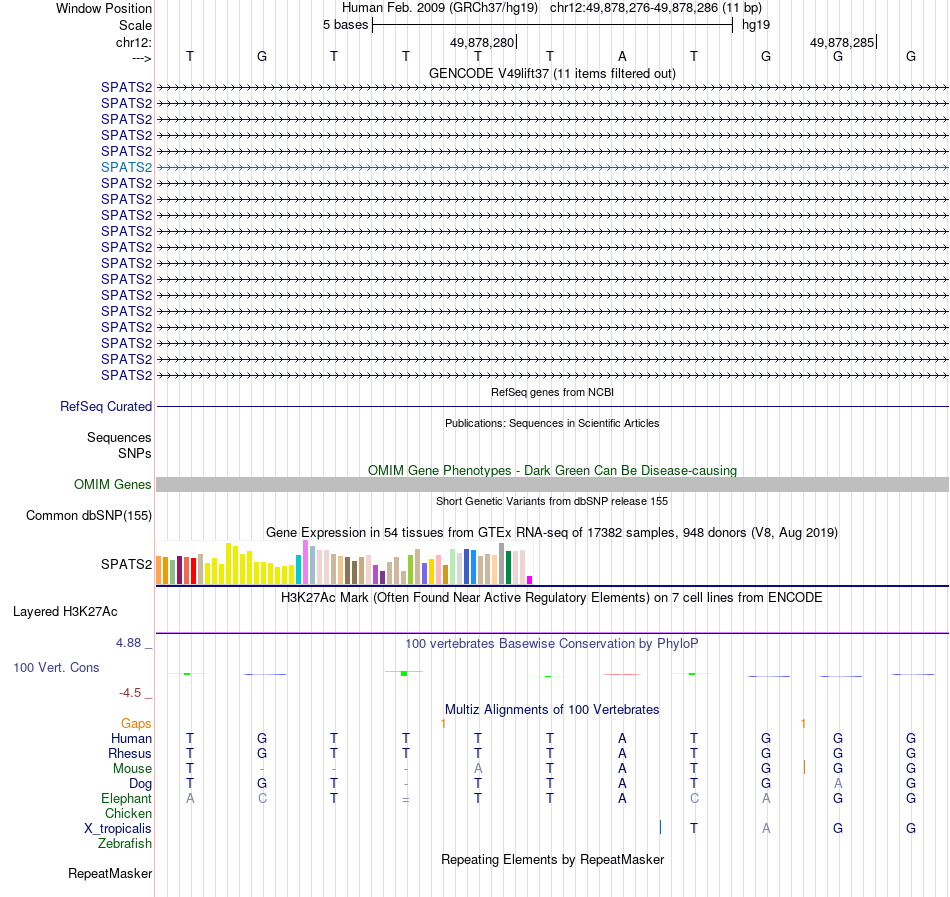Viewport: 950px width, 897px height.
Task: Click the Human alignment row label
Action: pyautogui.click(x=131, y=738)
